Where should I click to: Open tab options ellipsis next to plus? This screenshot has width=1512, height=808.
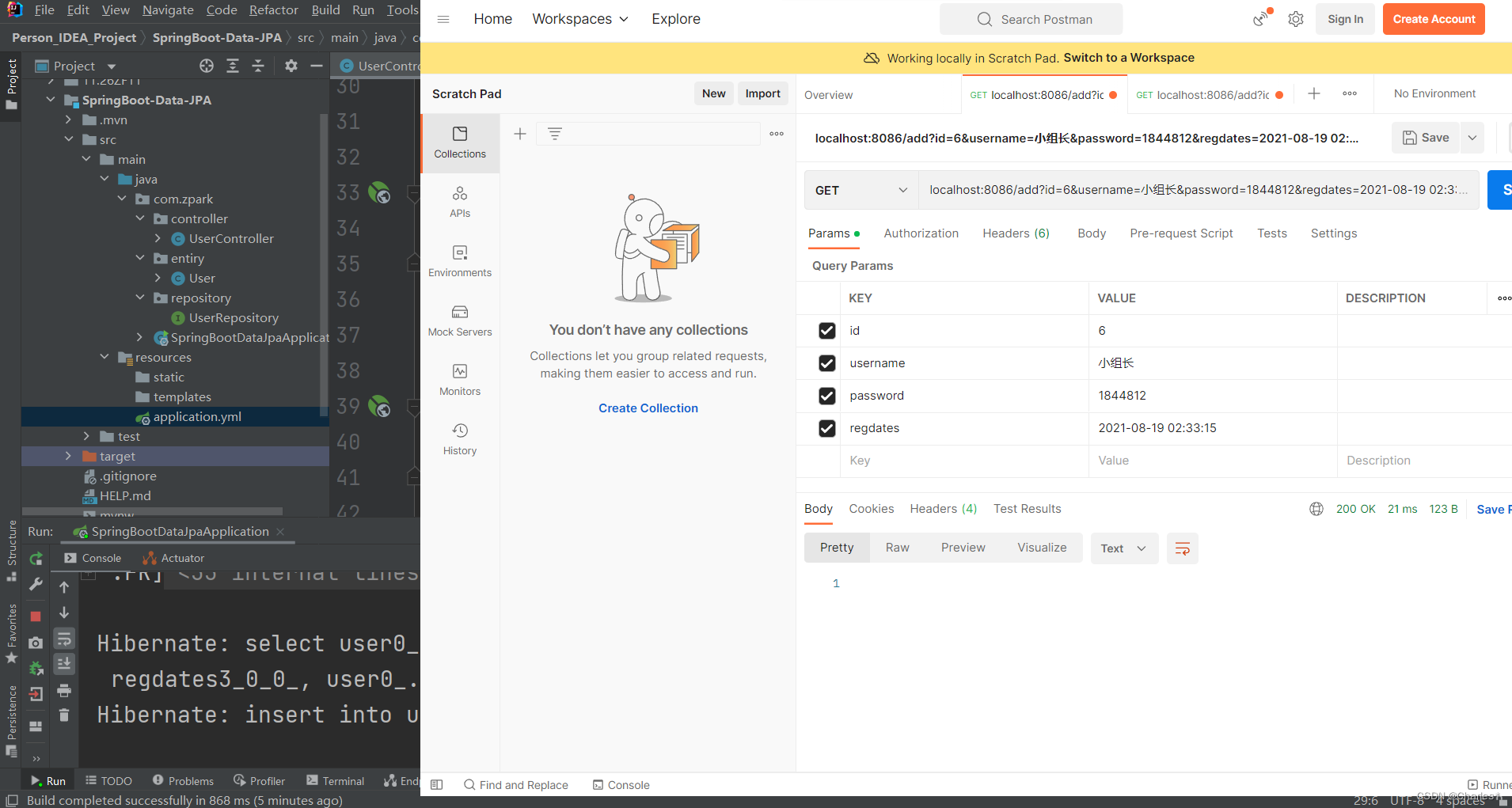pos(1350,93)
